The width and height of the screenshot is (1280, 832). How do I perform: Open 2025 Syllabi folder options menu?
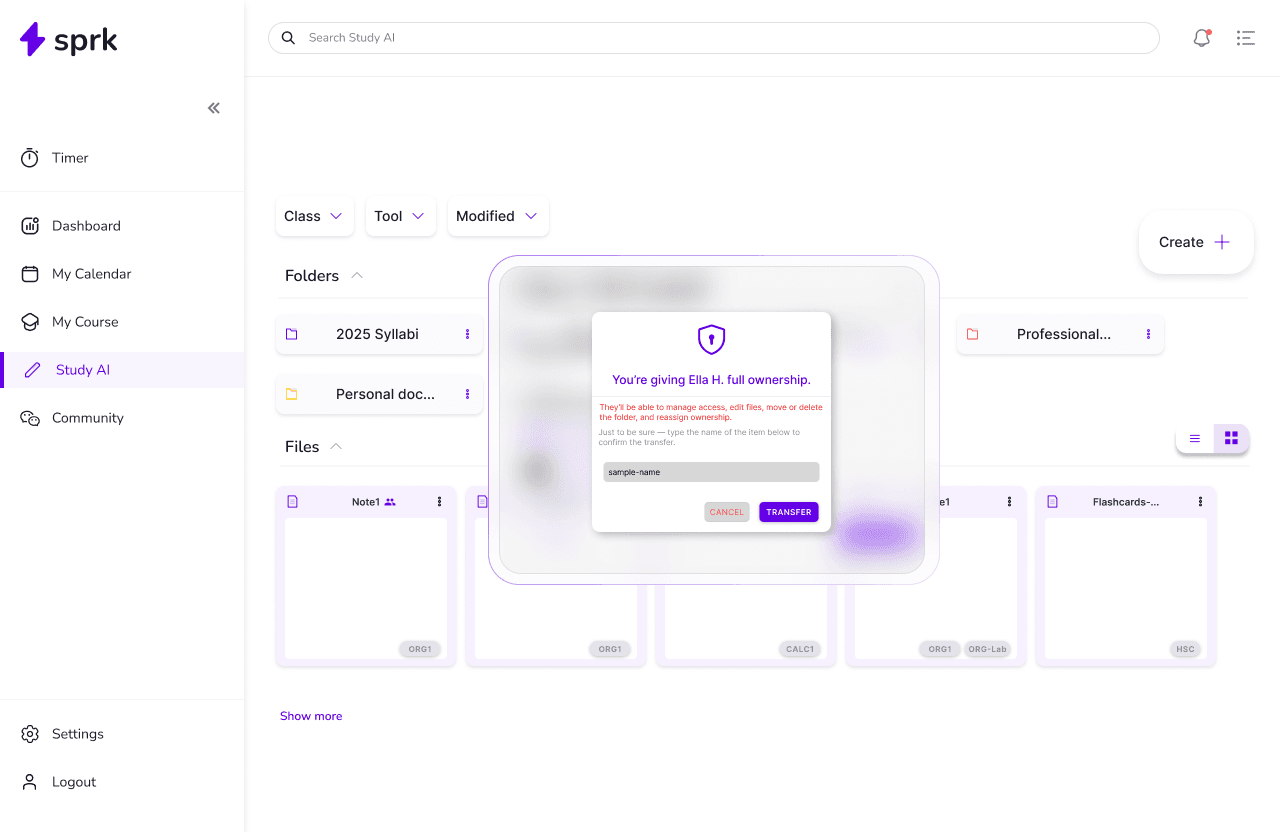[467, 334]
